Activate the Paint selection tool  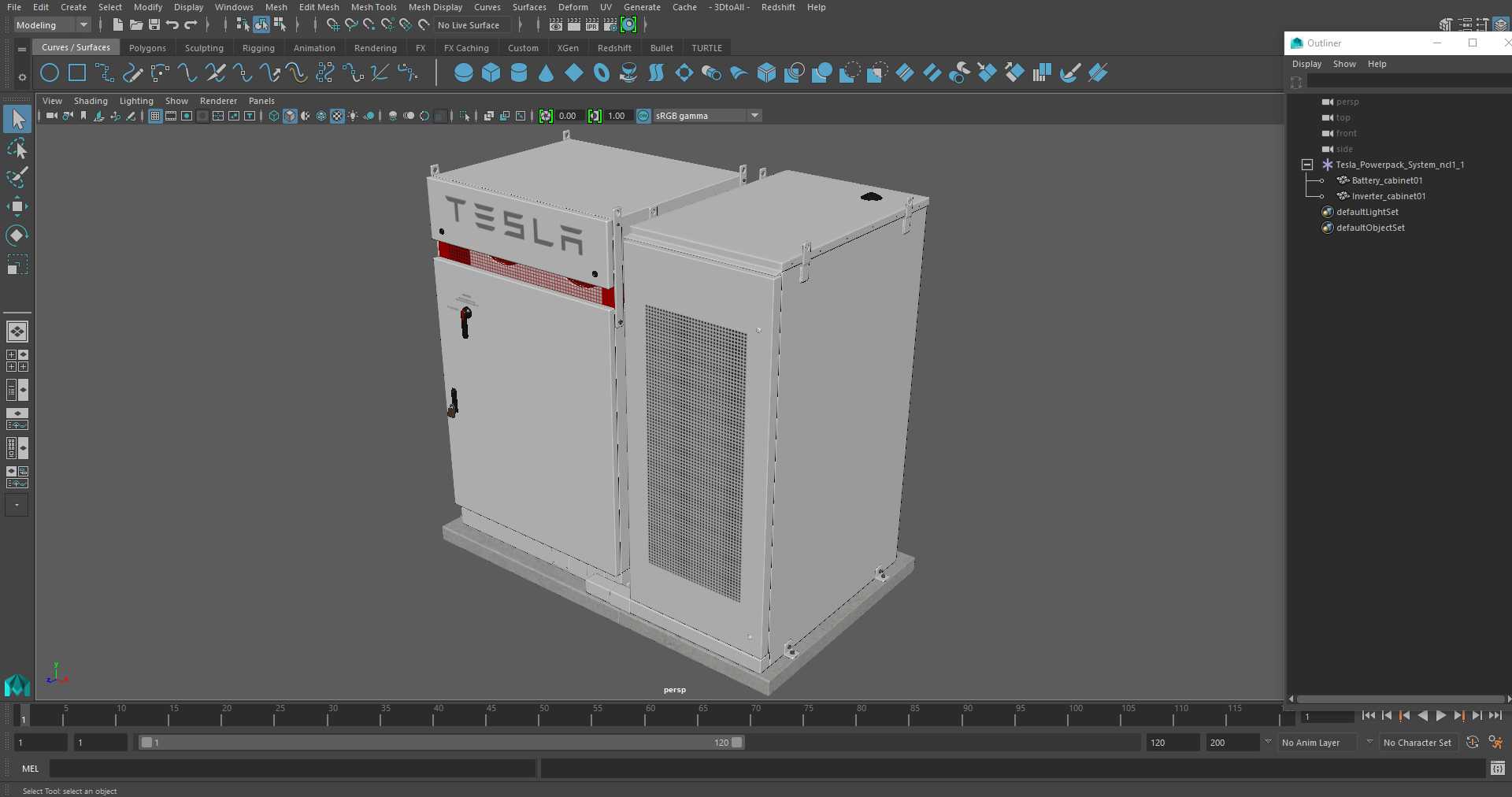(17, 177)
